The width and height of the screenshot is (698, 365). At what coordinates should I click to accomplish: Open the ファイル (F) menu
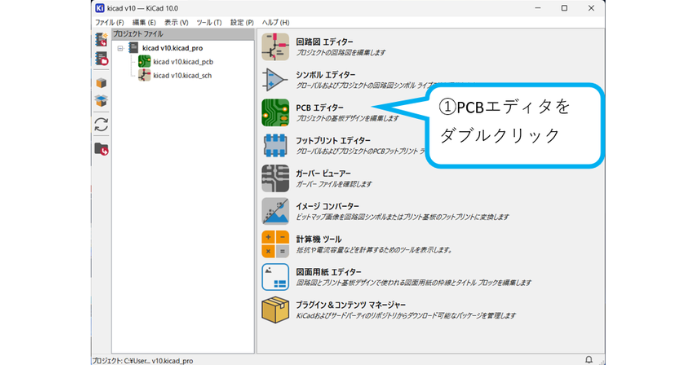pos(110,22)
